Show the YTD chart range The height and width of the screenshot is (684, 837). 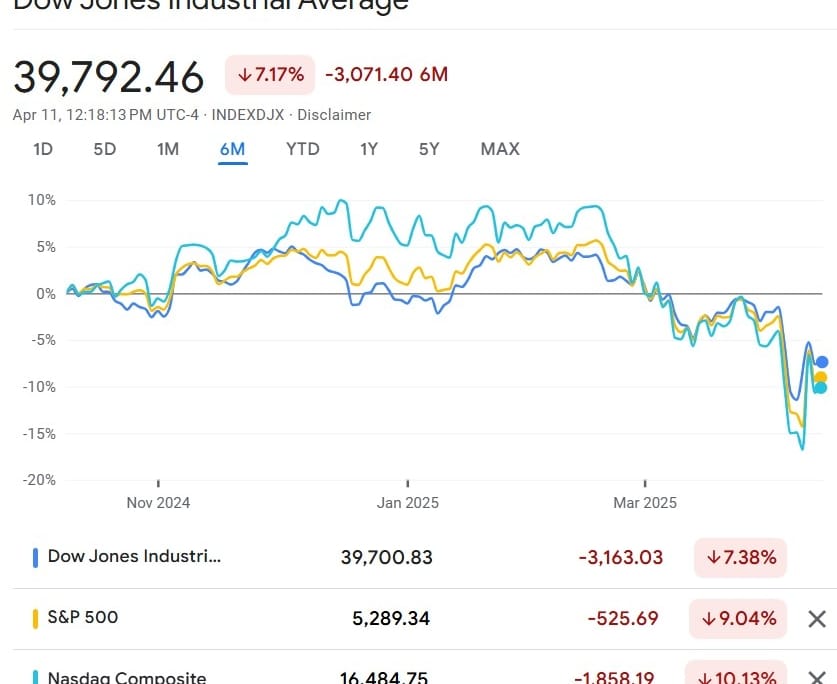pos(302,149)
